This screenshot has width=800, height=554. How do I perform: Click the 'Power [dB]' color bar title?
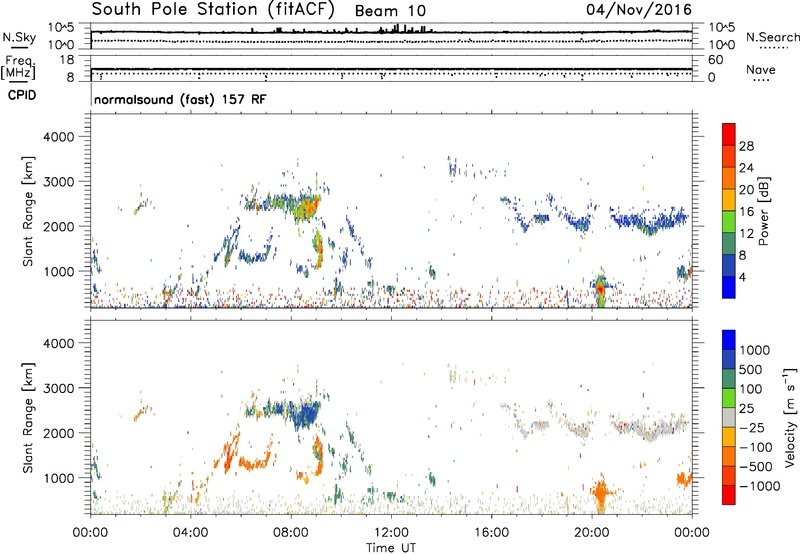tap(763, 211)
